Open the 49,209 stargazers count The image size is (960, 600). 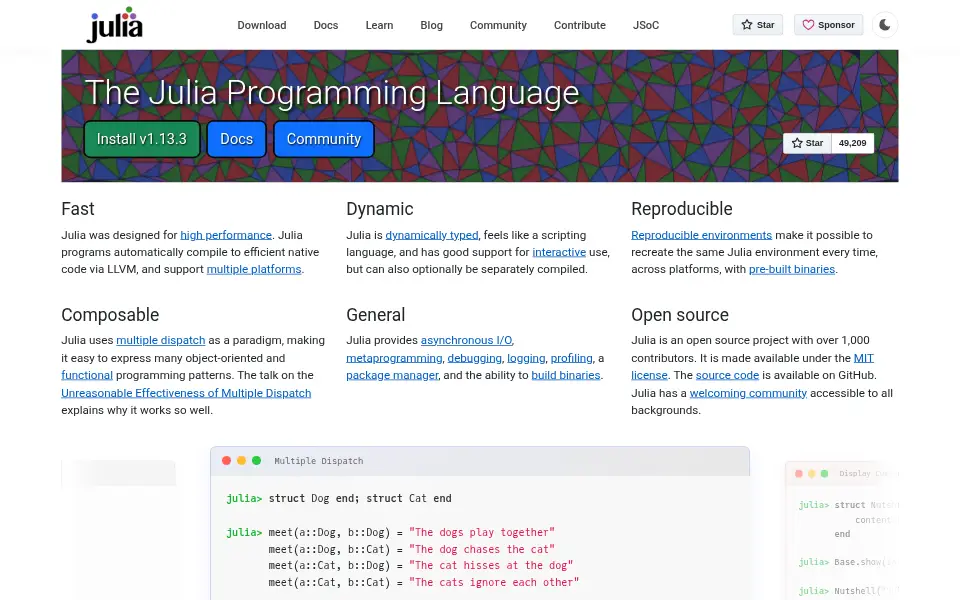point(852,143)
